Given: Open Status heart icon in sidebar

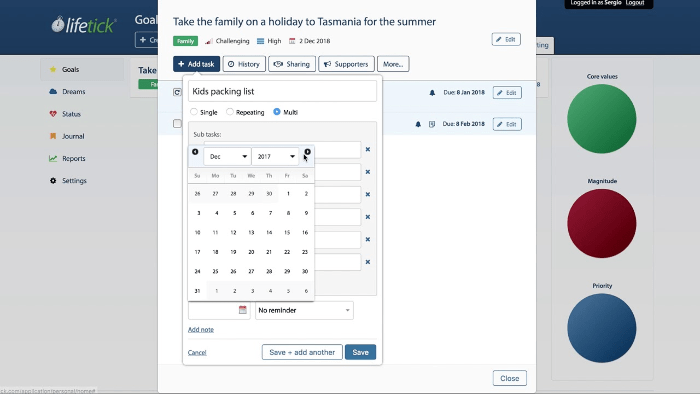Looking at the screenshot, I should 53,114.
